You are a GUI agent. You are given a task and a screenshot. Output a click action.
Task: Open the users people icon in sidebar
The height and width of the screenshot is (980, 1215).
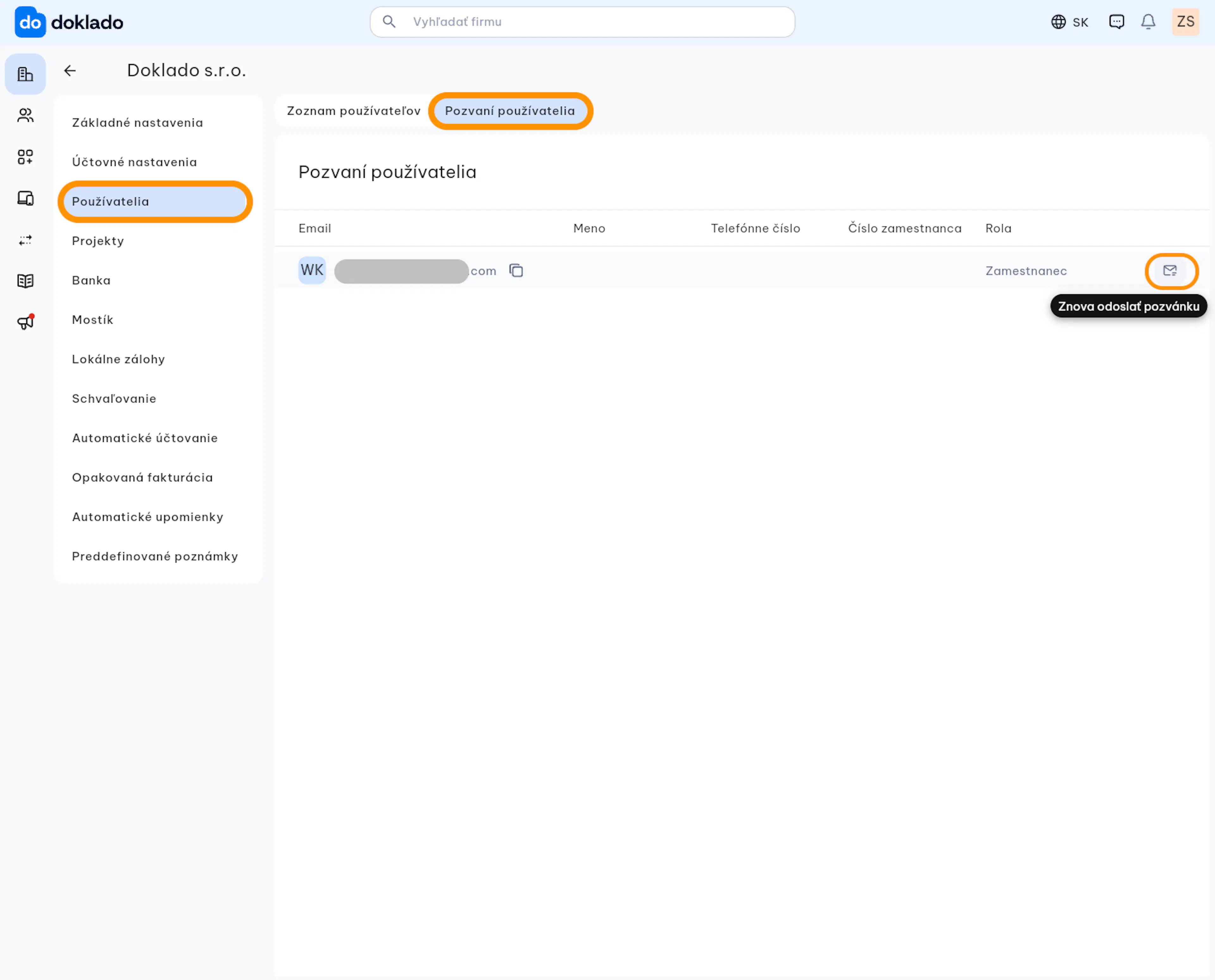pyautogui.click(x=25, y=115)
